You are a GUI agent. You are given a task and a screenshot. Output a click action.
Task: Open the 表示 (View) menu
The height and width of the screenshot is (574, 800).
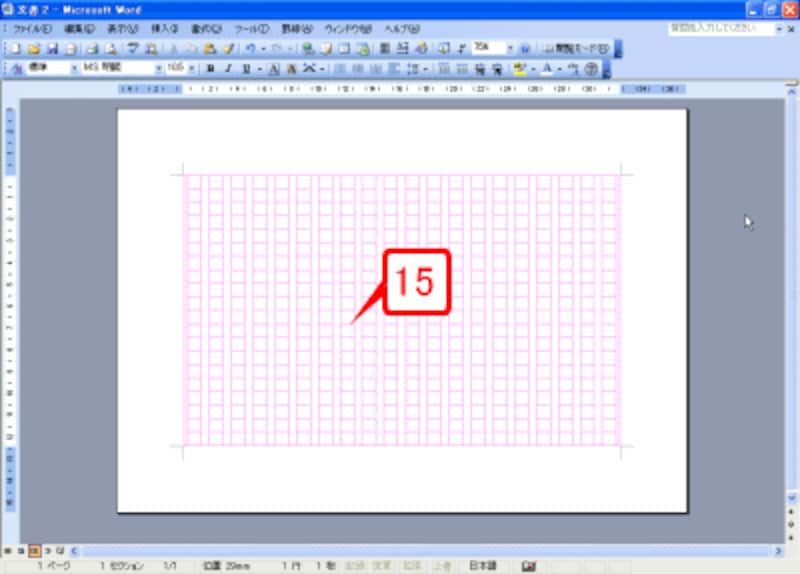tap(122, 29)
